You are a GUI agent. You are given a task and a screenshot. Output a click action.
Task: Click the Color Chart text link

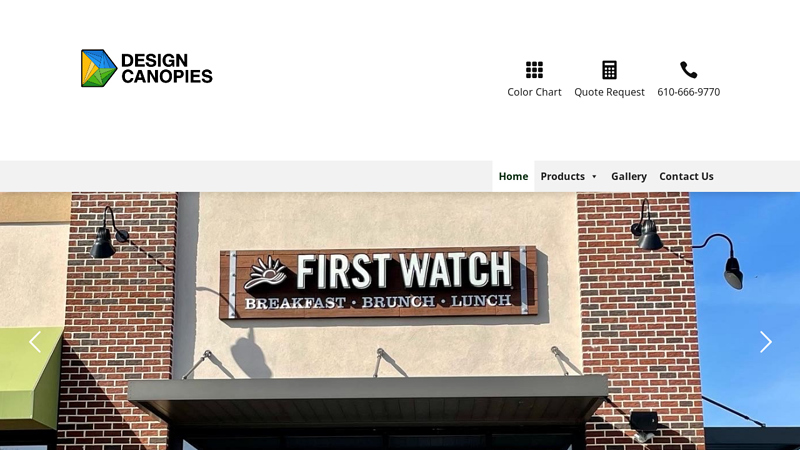coord(534,92)
